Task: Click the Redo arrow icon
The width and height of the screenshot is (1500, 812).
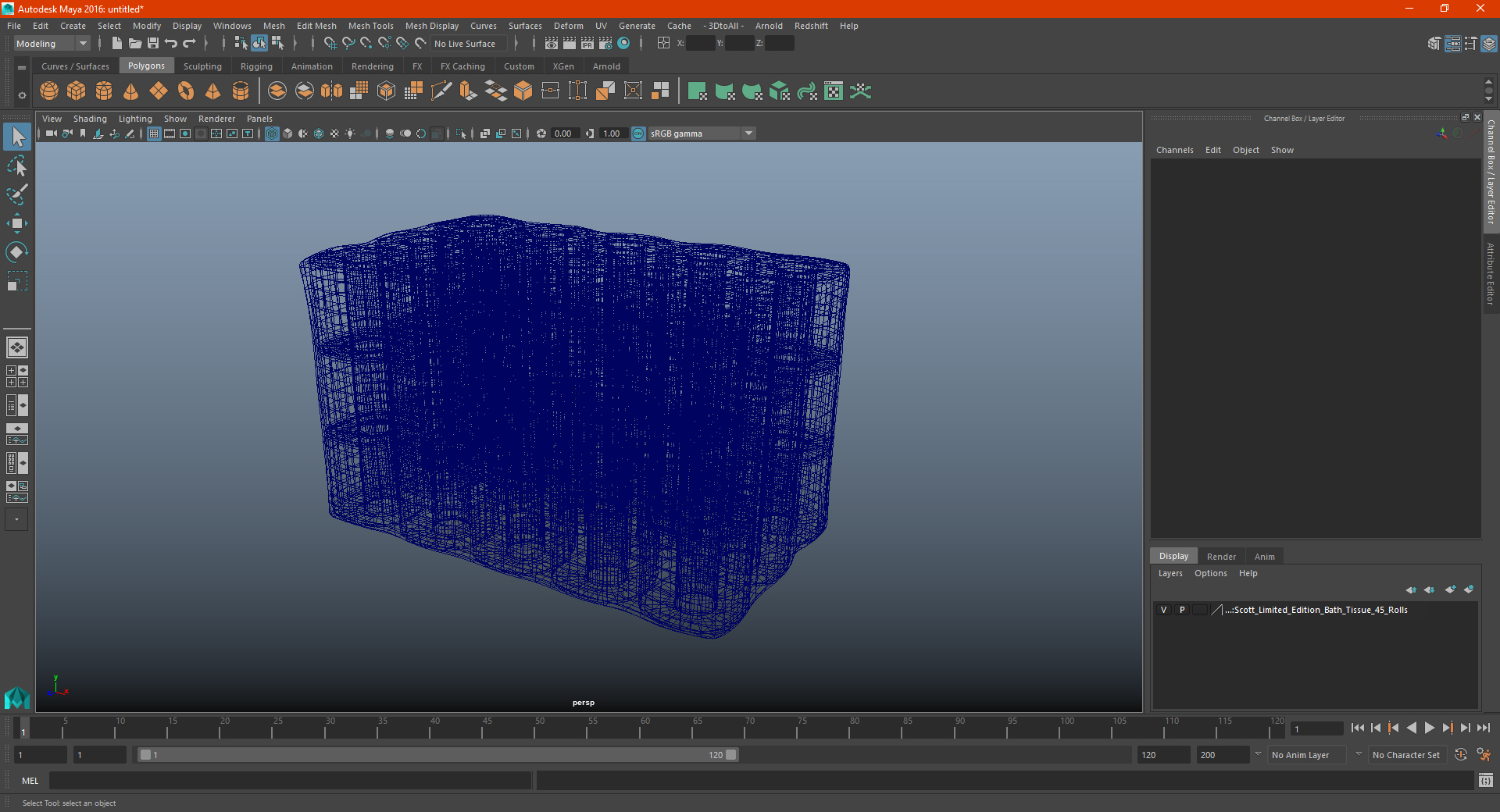Action: point(189,43)
